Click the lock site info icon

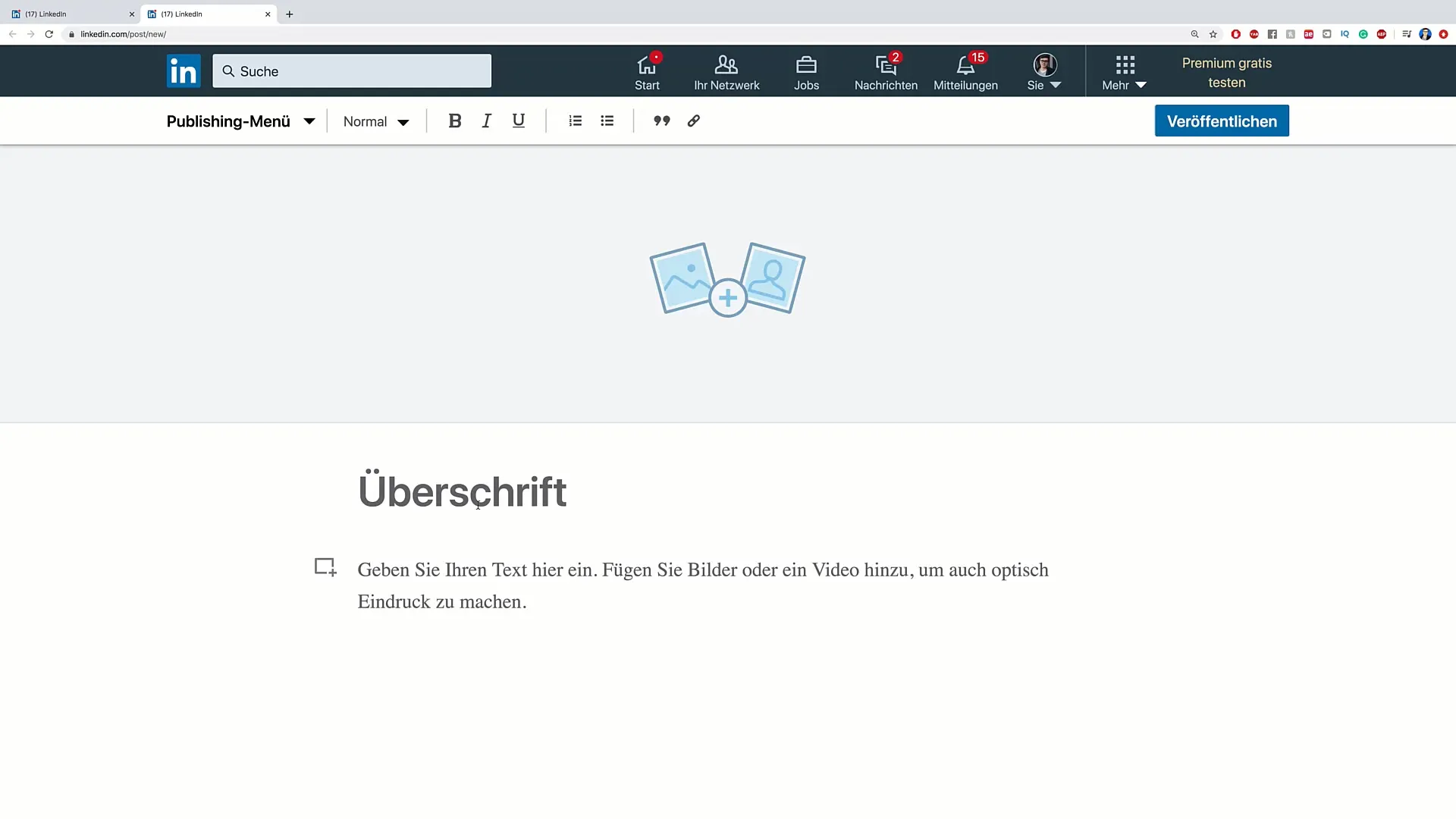point(71,34)
